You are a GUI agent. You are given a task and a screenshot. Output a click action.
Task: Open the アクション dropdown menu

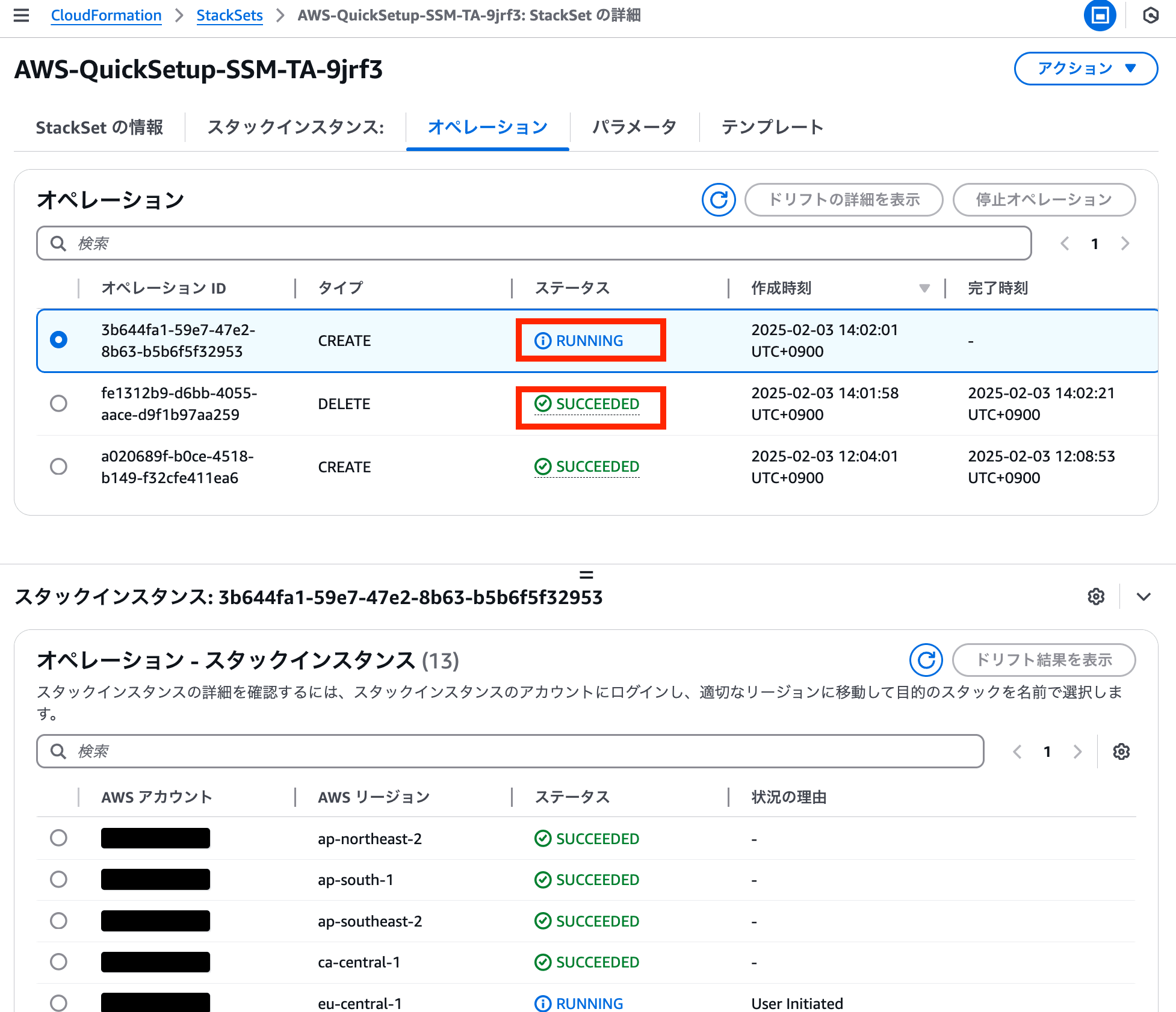click(1086, 69)
